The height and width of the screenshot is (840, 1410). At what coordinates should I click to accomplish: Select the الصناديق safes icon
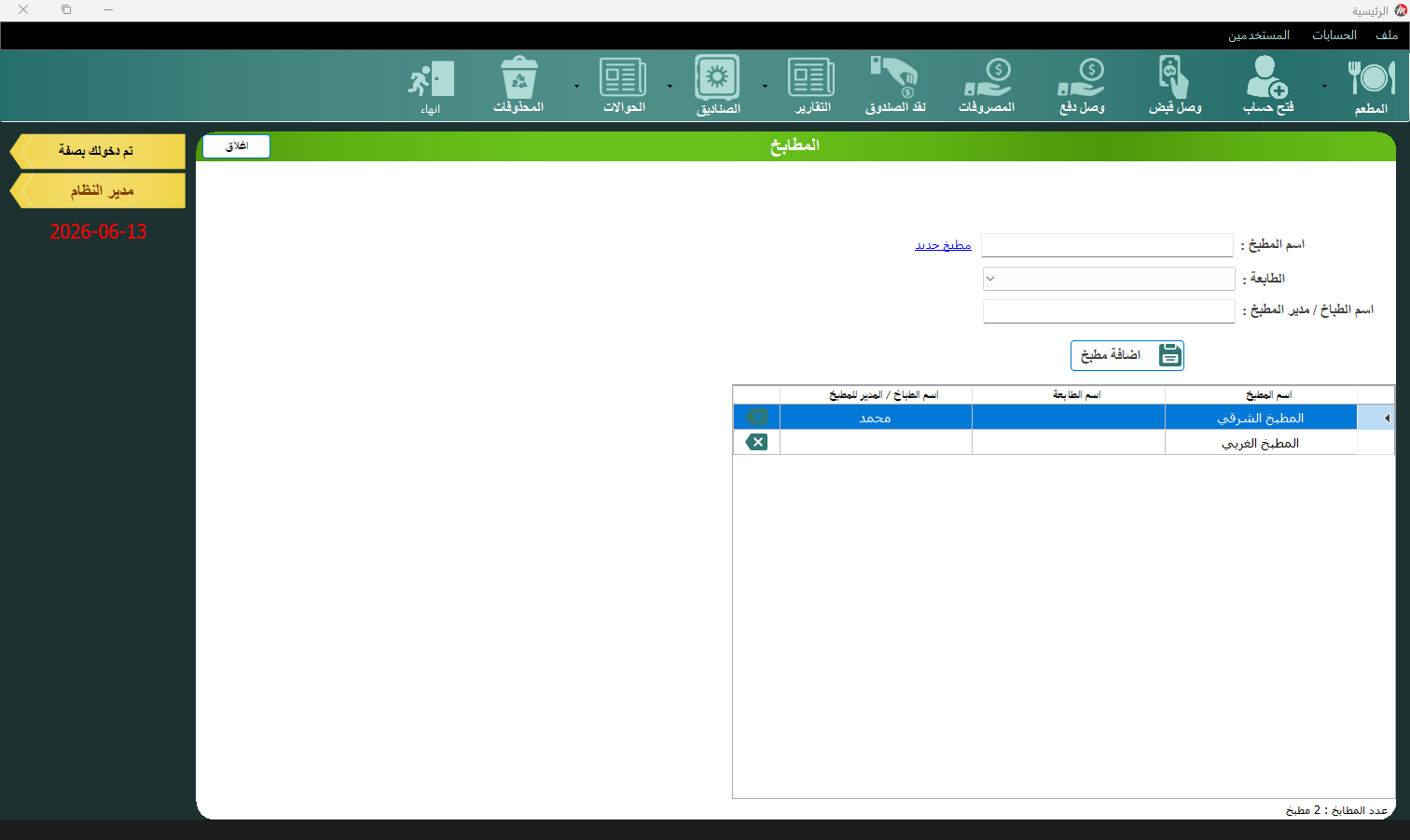(x=718, y=86)
